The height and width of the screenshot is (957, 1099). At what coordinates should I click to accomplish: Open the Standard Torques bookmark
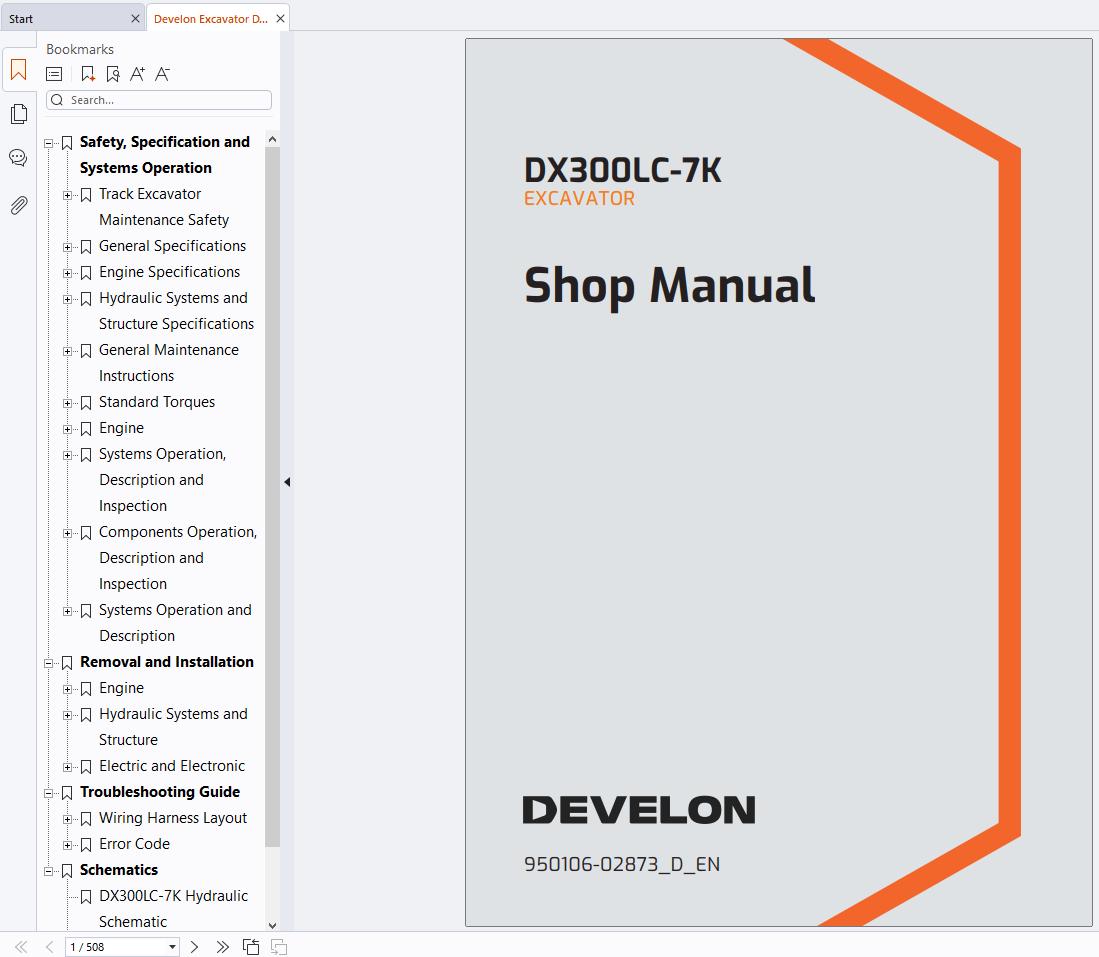157,402
